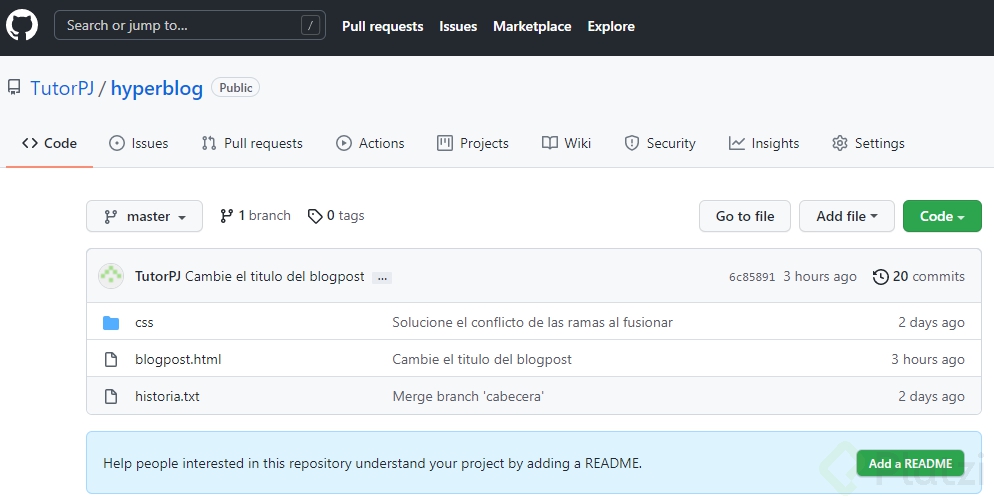Expand the commit message ellipsis button
Viewport: 994px width, 502px height.
[382, 278]
